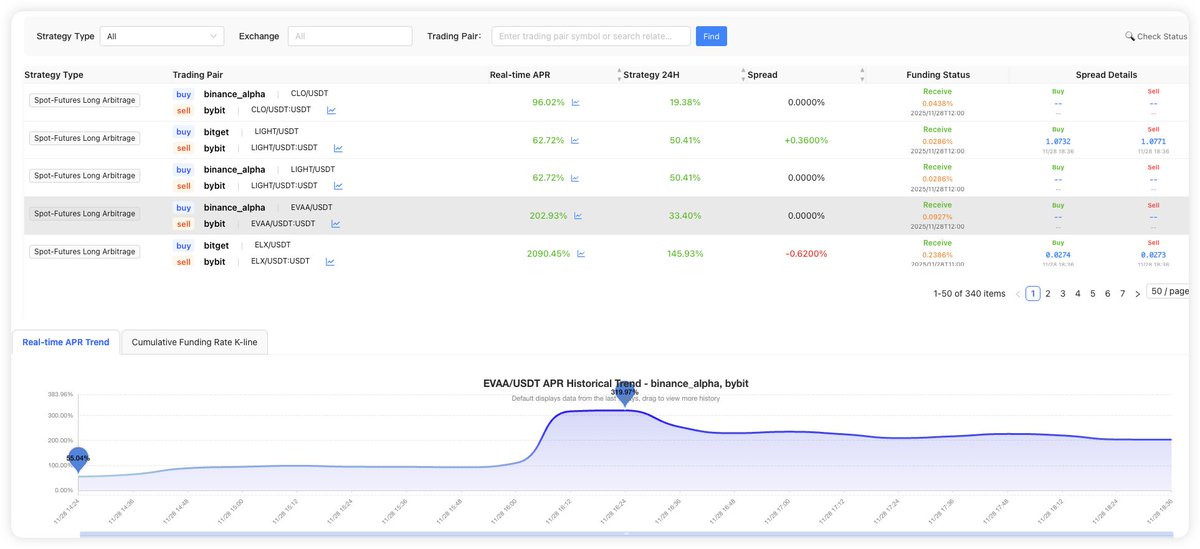Click the Check Status link
The image size is (1200, 549).
coord(1162,36)
